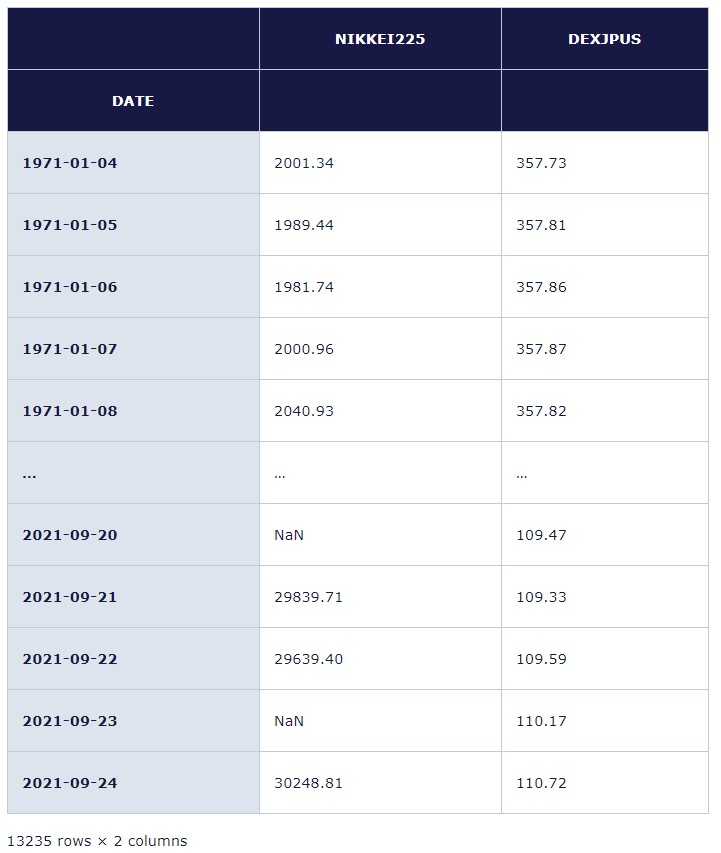Click DEXJPUS value 357.87

pyautogui.click(x=541, y=349)
